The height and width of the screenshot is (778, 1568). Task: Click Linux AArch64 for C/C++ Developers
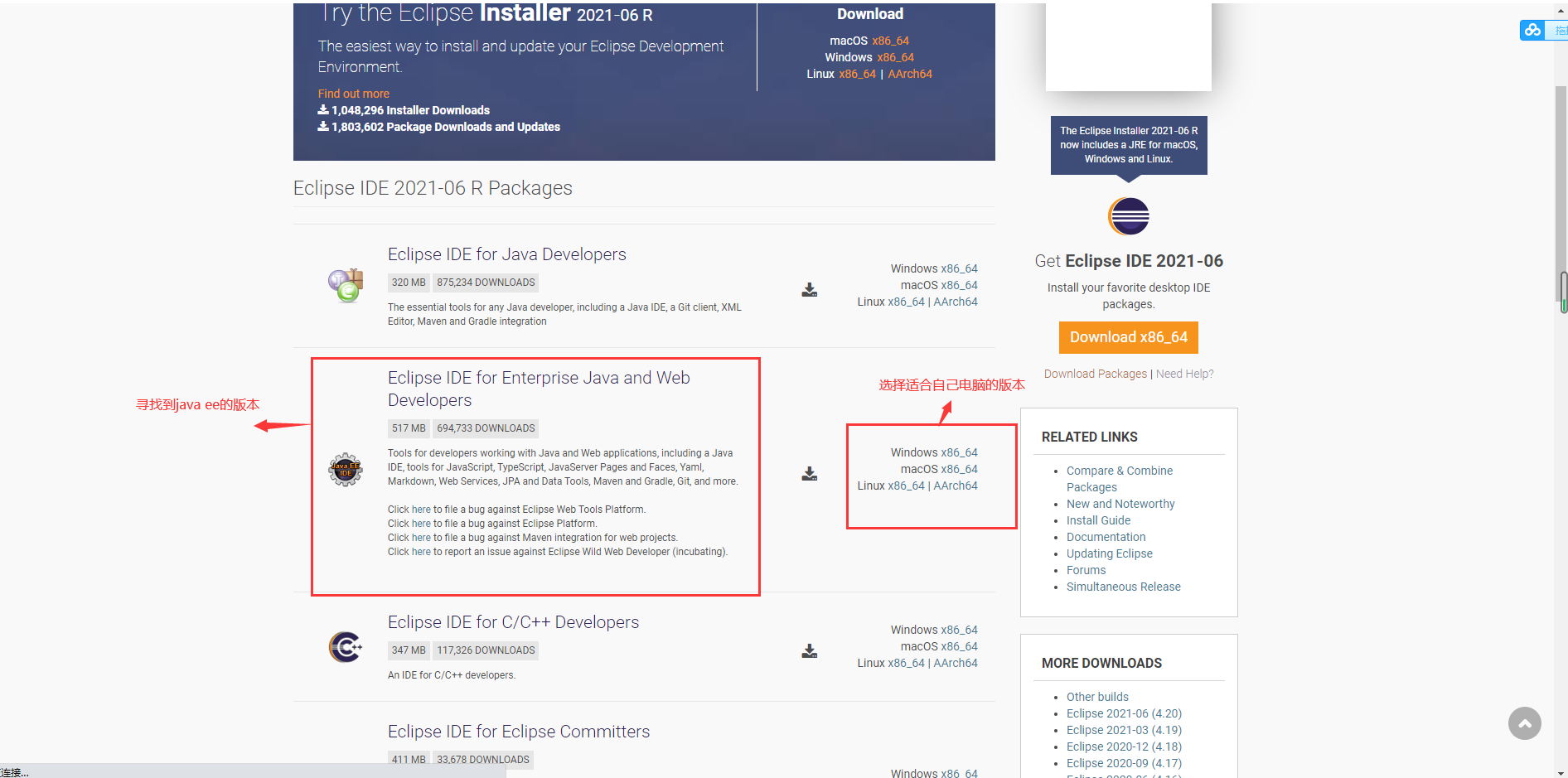pos(956,663)
